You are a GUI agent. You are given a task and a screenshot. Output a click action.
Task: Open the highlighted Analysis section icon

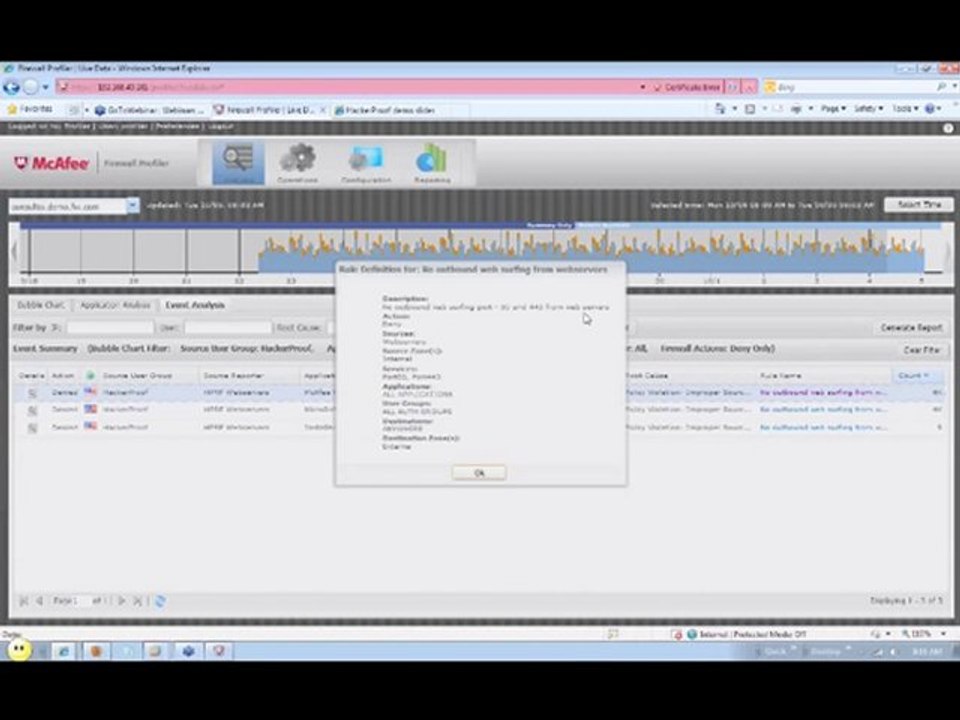238,162
